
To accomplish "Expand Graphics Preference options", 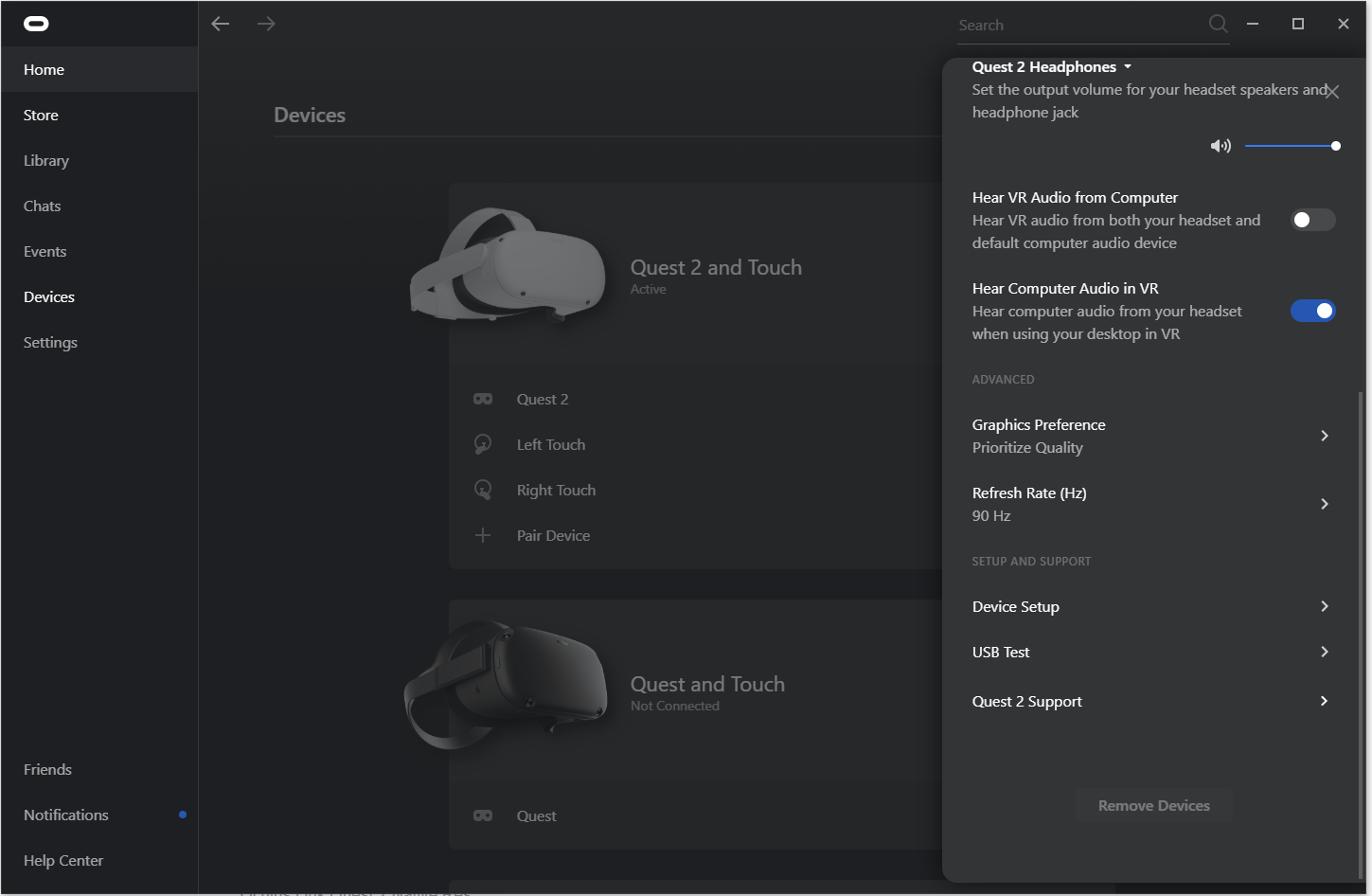I will 1324,436.
